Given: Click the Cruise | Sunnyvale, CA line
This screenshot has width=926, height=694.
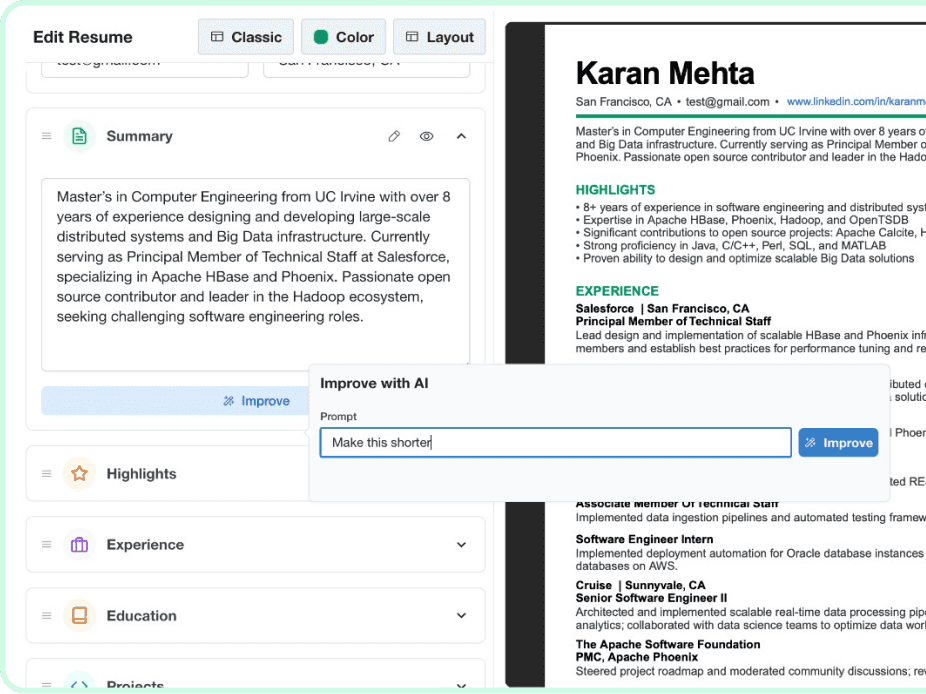Looking at the screenshot, I should [x=641, y=585].
